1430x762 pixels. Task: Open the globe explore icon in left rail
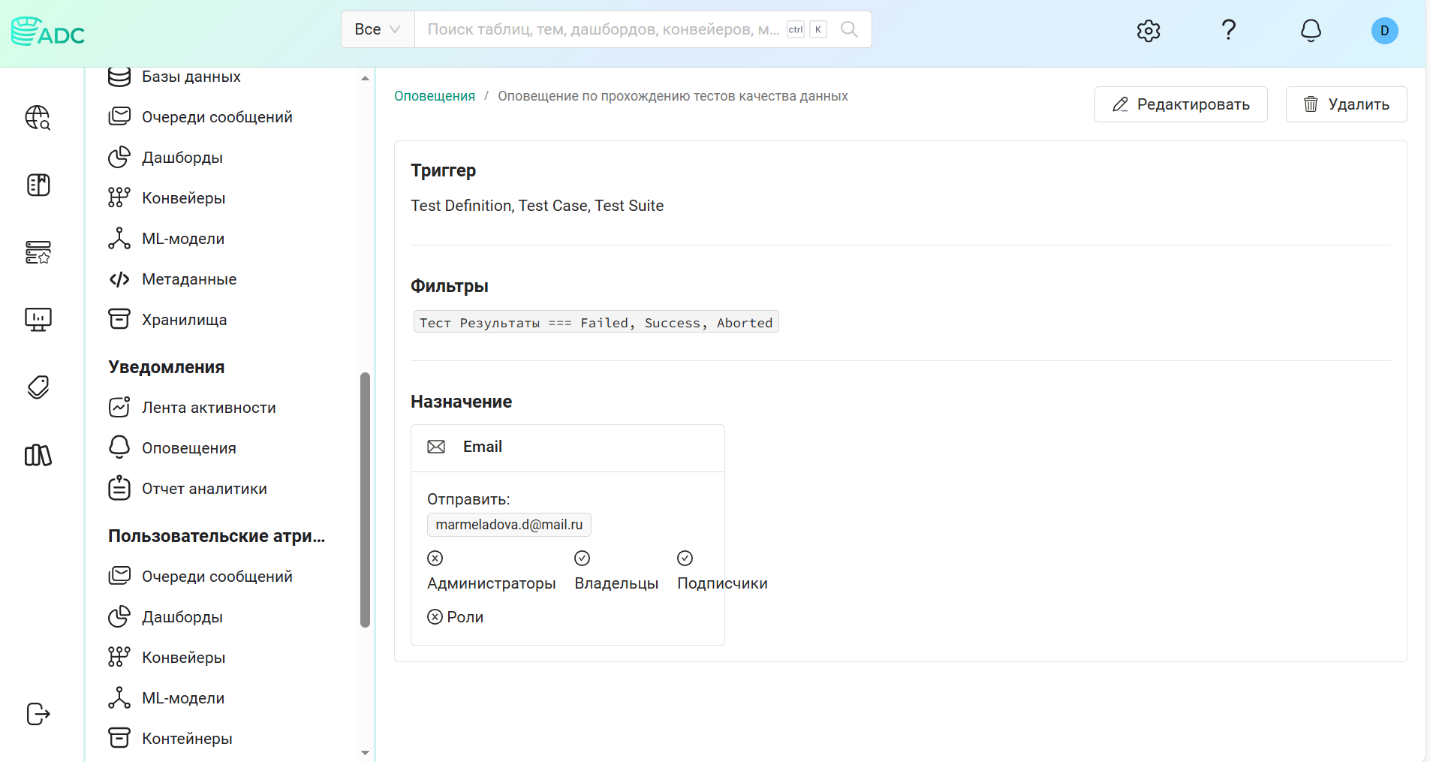pos(38,118)
